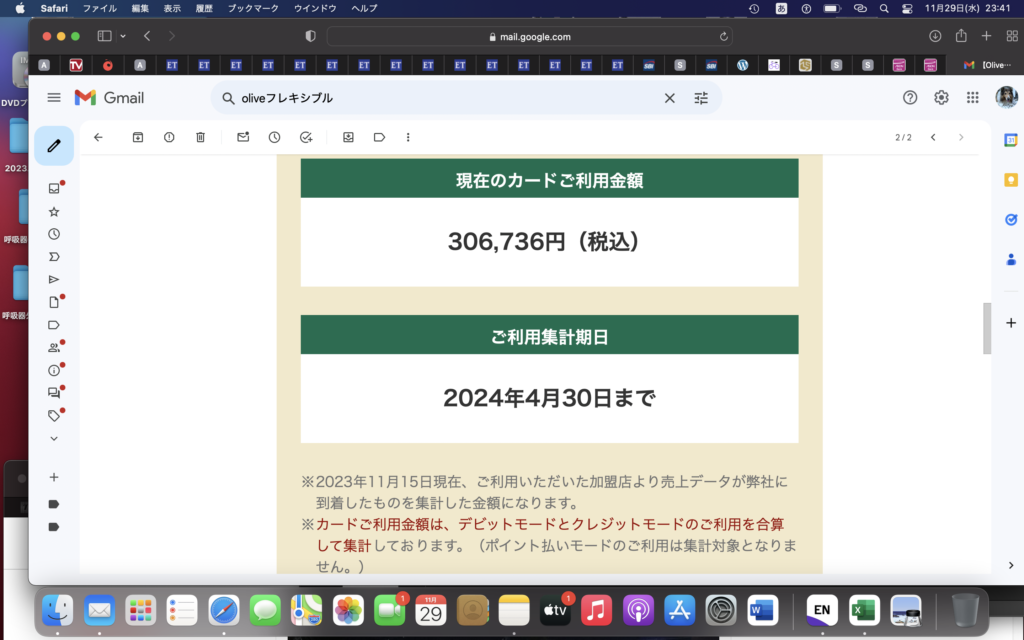Open the Google apps launcher grid
The width and height of the screenshot is (1024, 640).
pyautogui.click(x=971, y=97)
